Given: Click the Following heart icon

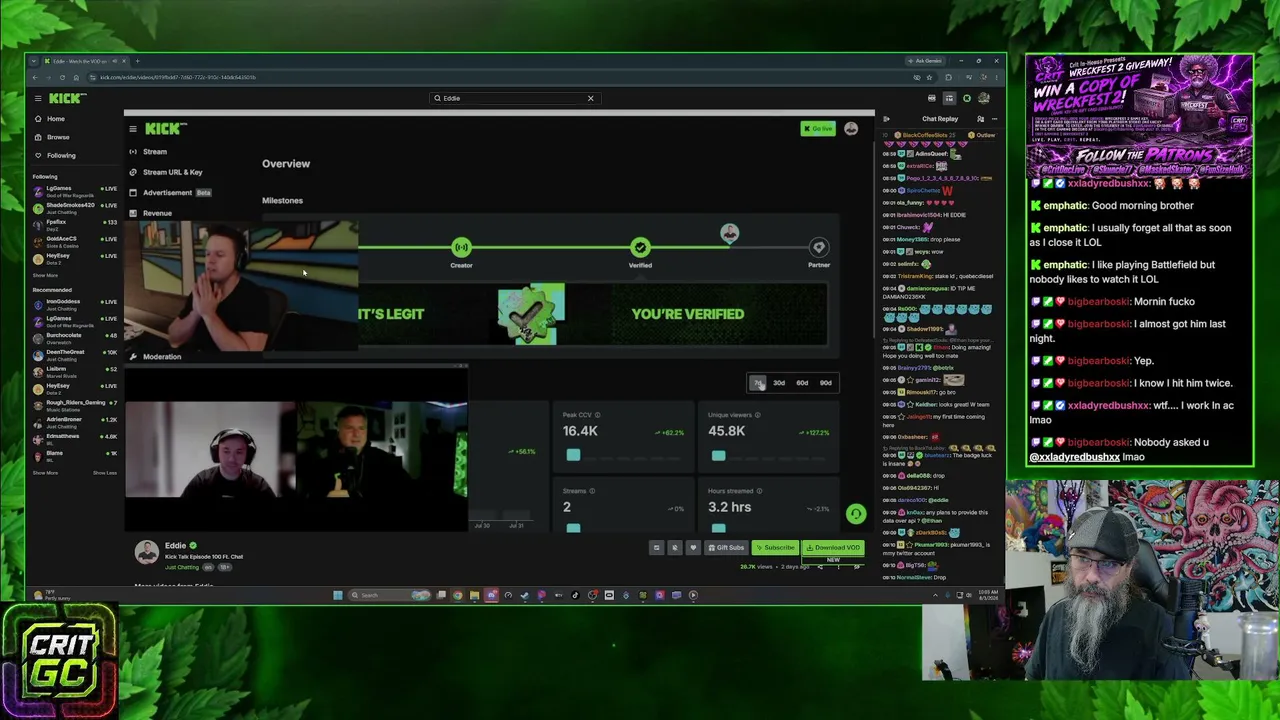Looking at the screenshot, I should (x=38, y=155).
